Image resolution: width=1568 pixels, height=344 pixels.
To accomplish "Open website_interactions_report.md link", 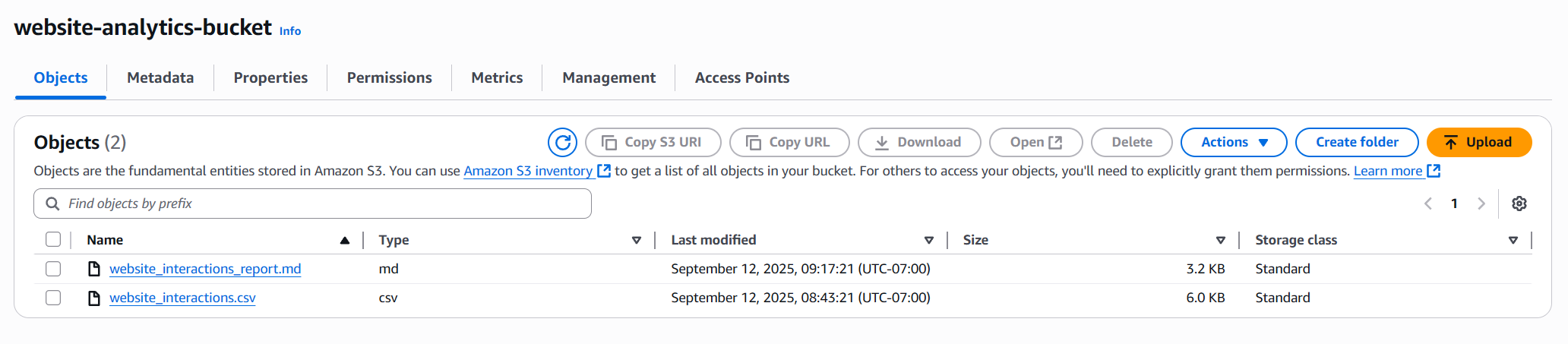I will coord(205,269).
